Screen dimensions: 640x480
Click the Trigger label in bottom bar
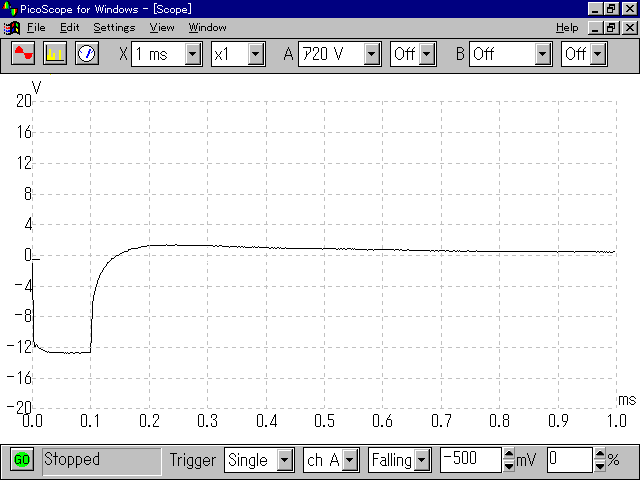coord(193,460)
